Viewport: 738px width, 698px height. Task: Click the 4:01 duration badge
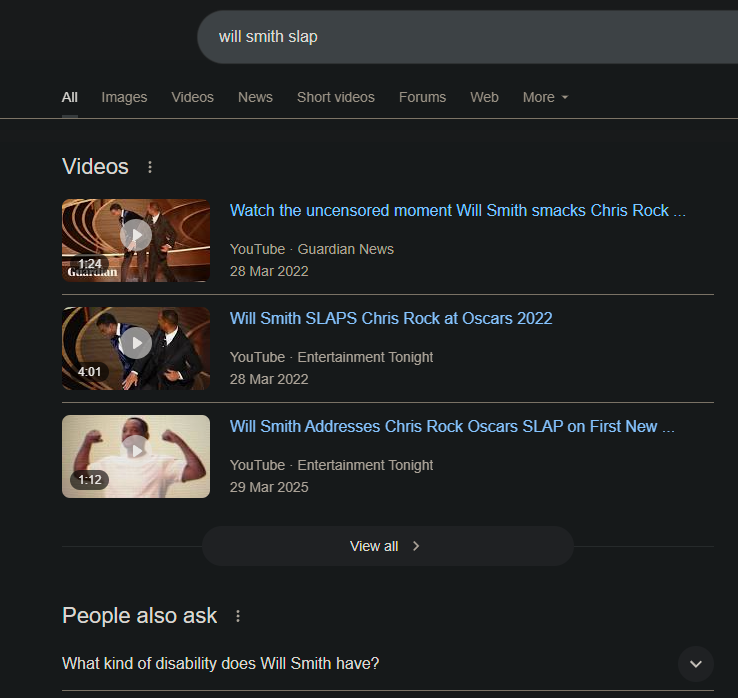pos(89,372)
